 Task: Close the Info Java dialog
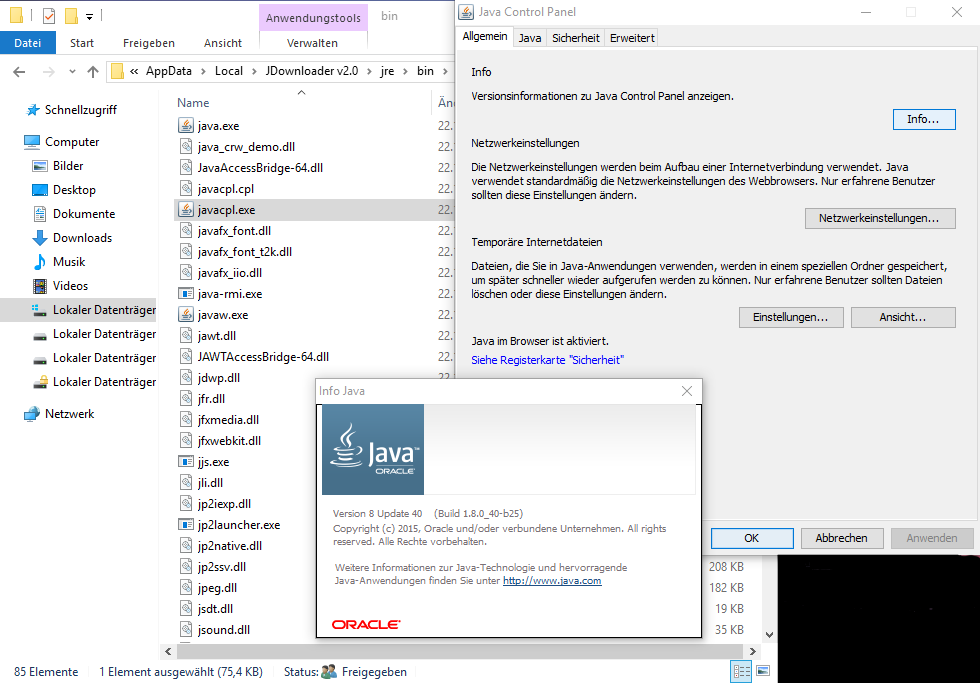[x=687, y=391]
